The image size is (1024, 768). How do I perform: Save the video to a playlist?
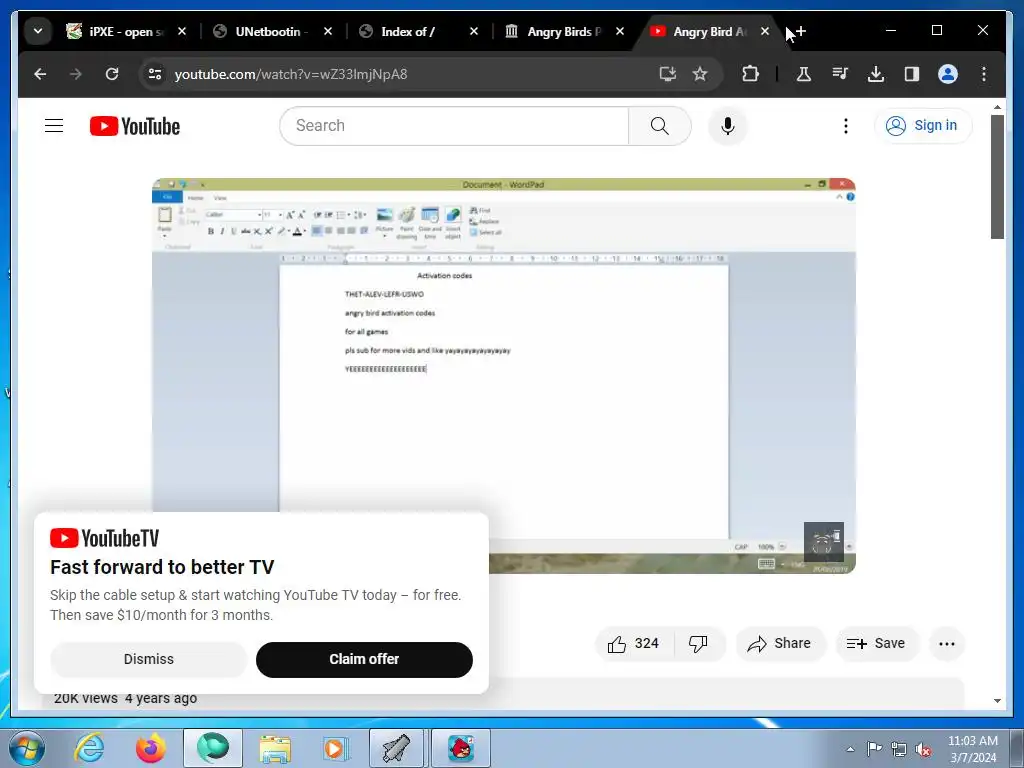876,644
